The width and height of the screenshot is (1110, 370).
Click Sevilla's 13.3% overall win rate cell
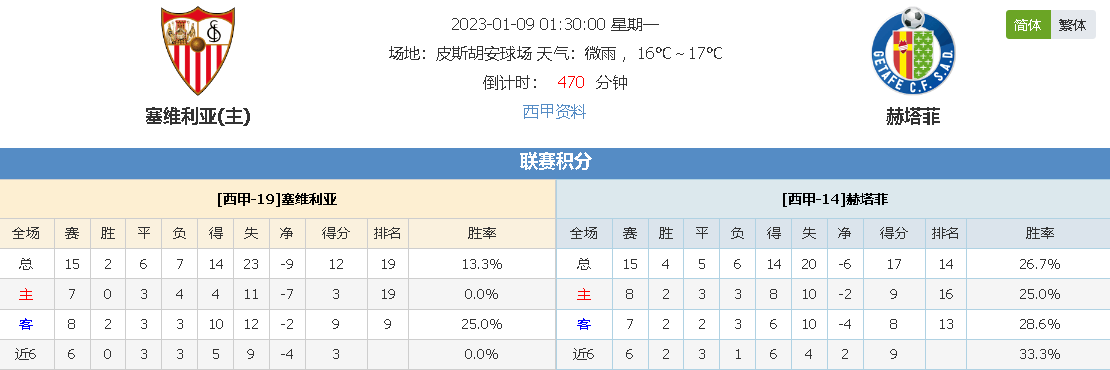tap(481, 265)
